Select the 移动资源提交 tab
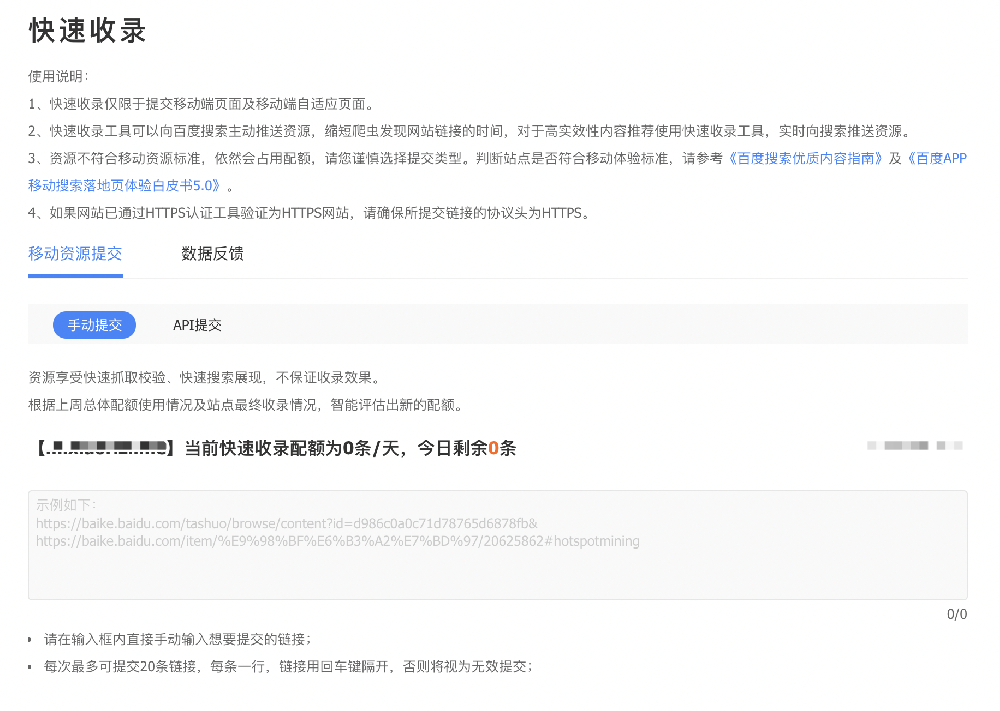 (74, 254)
